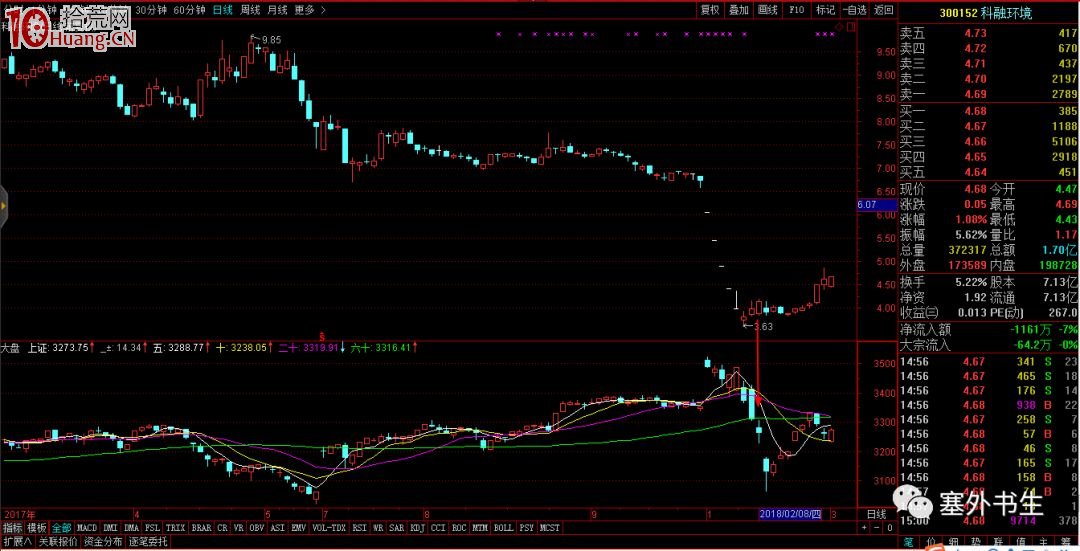The image size is (1080, 551).
Task: Open the 指标 indicator tab
Action: click(x=12, y=528)
